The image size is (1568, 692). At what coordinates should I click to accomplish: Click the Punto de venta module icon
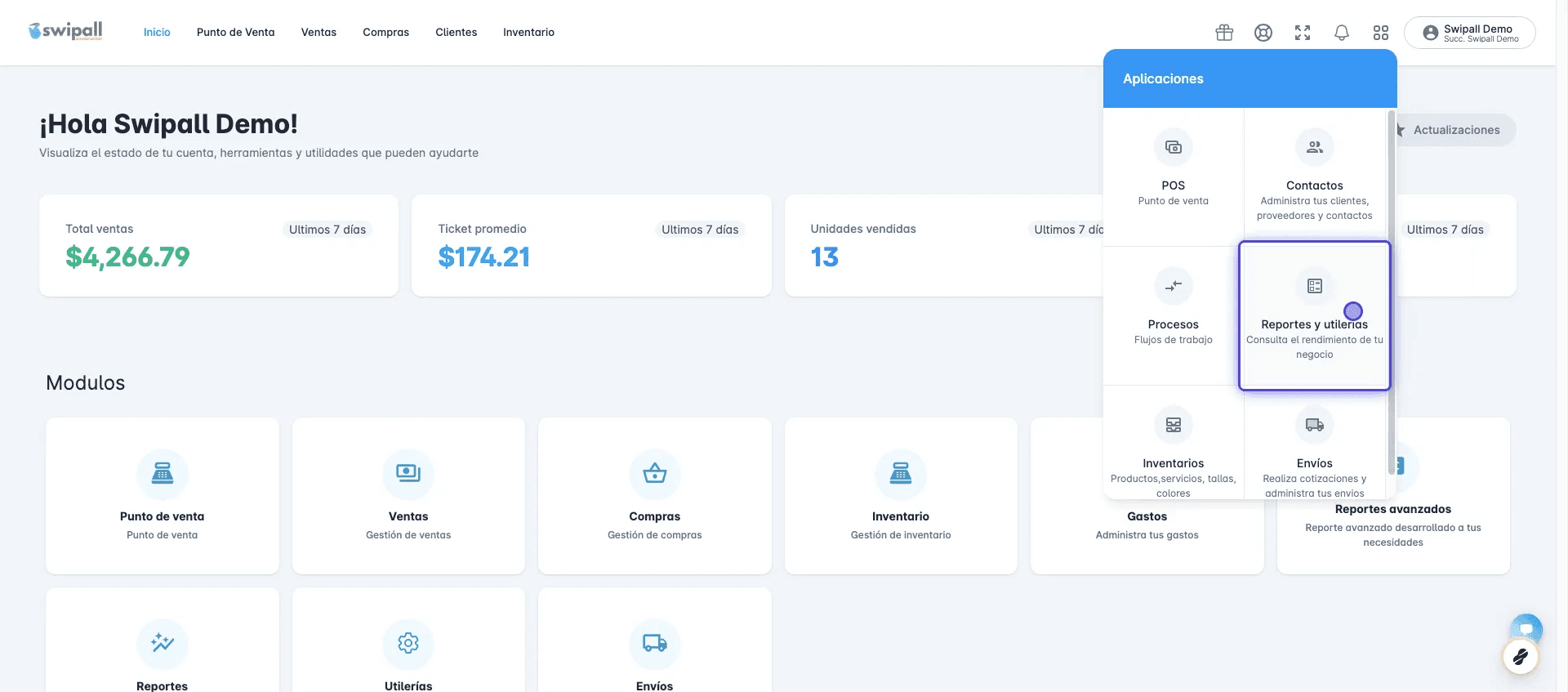pyautogui.click(x=163, y=474)
